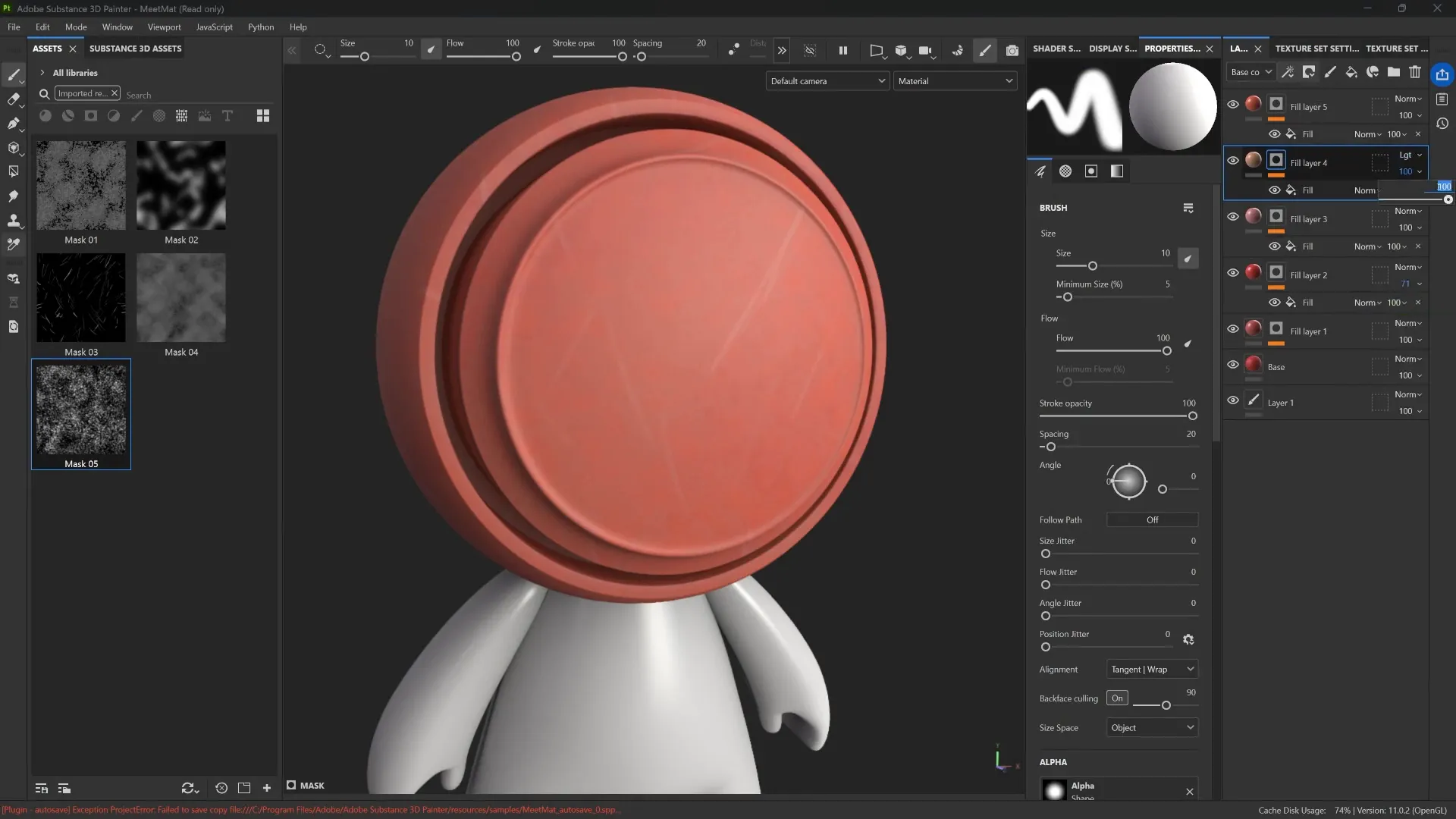The width and height of the screenshot is (1456, 819).
Task: Select the Paint brush tool in left toolbar
Action: [x=14, y=75]
